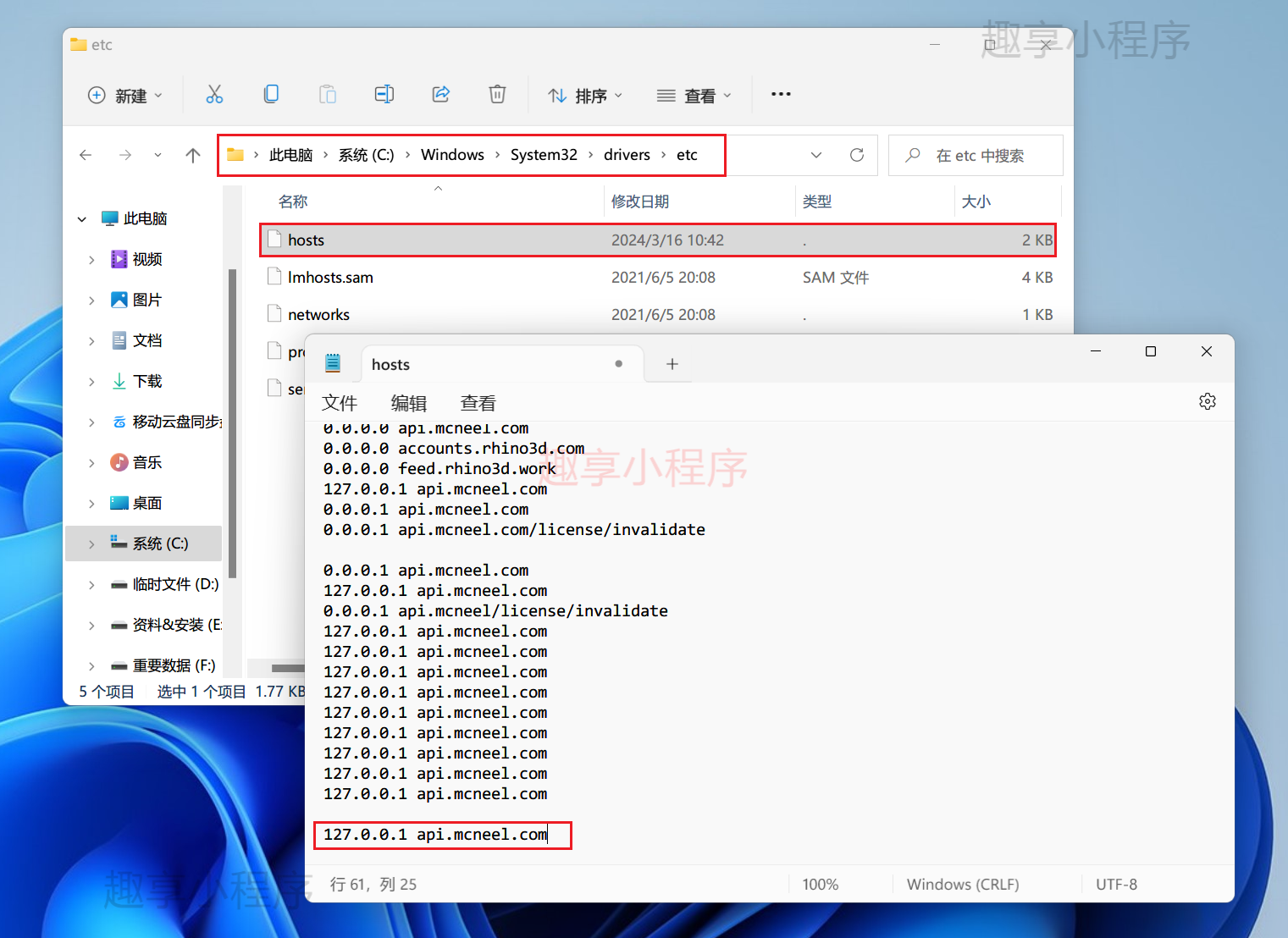
Task: Click the networks file icon
Action: (x=274, y=314)
